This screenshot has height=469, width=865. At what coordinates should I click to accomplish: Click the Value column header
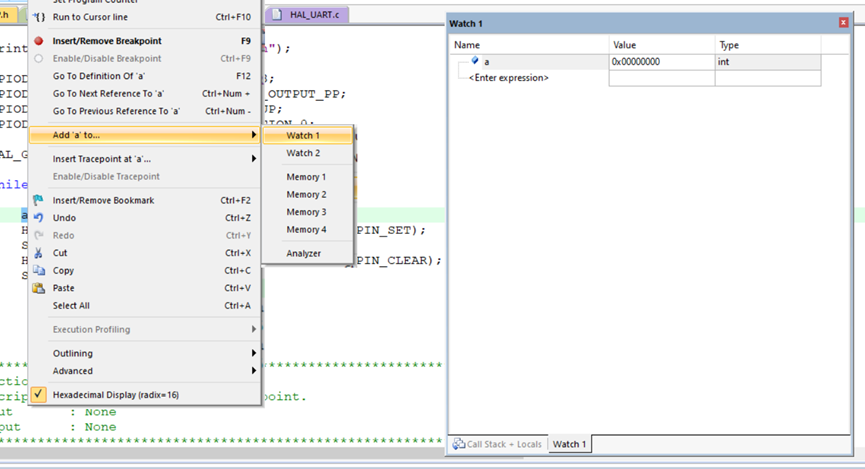point(660,46)
